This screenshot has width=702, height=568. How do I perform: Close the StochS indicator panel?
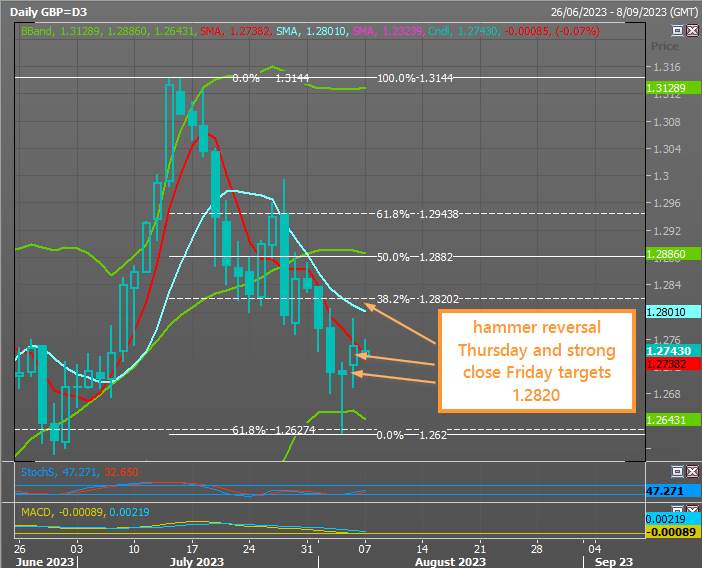coord(692,471)
